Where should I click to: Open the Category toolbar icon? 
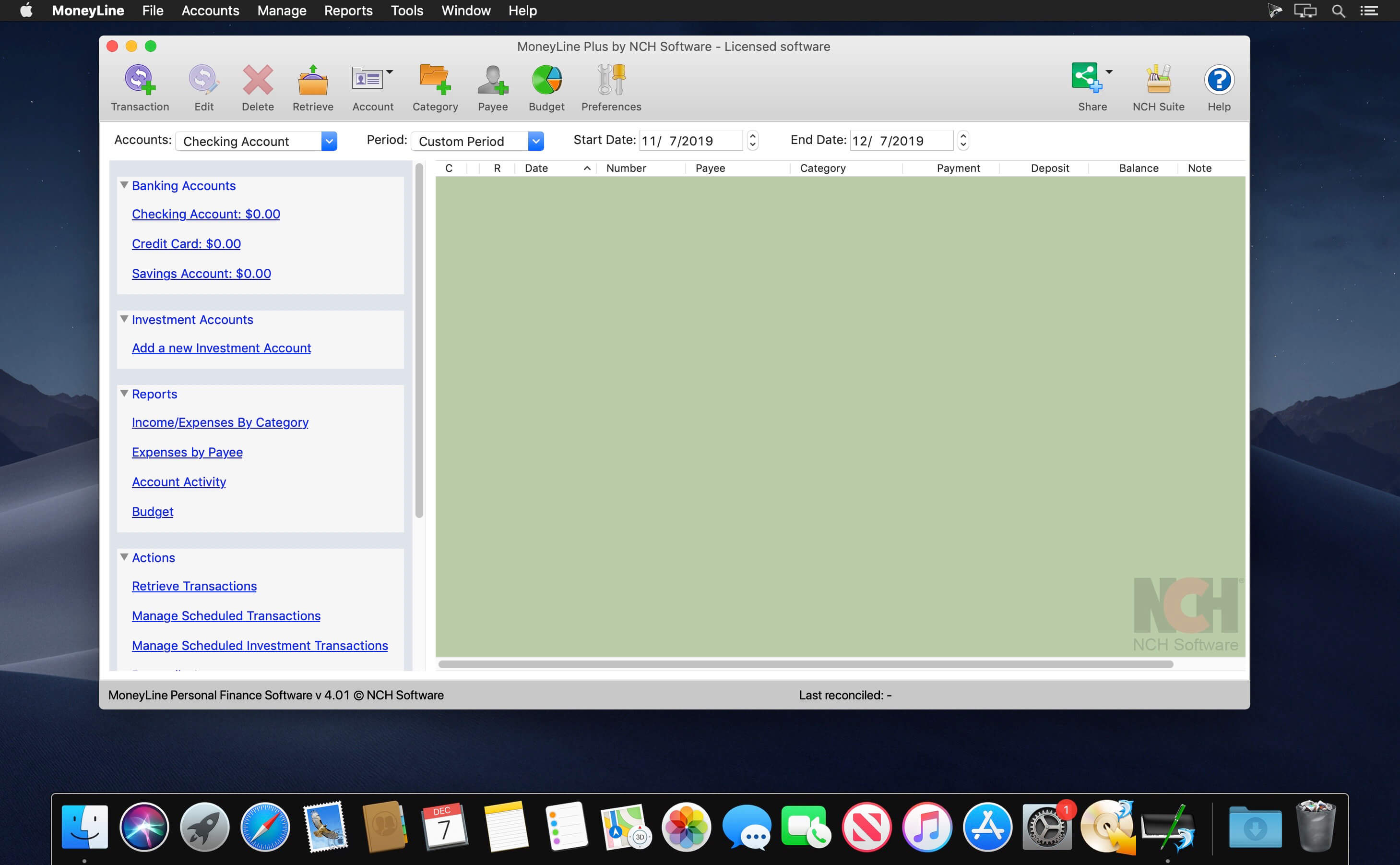pyautogui.click(x=435, y=81)
